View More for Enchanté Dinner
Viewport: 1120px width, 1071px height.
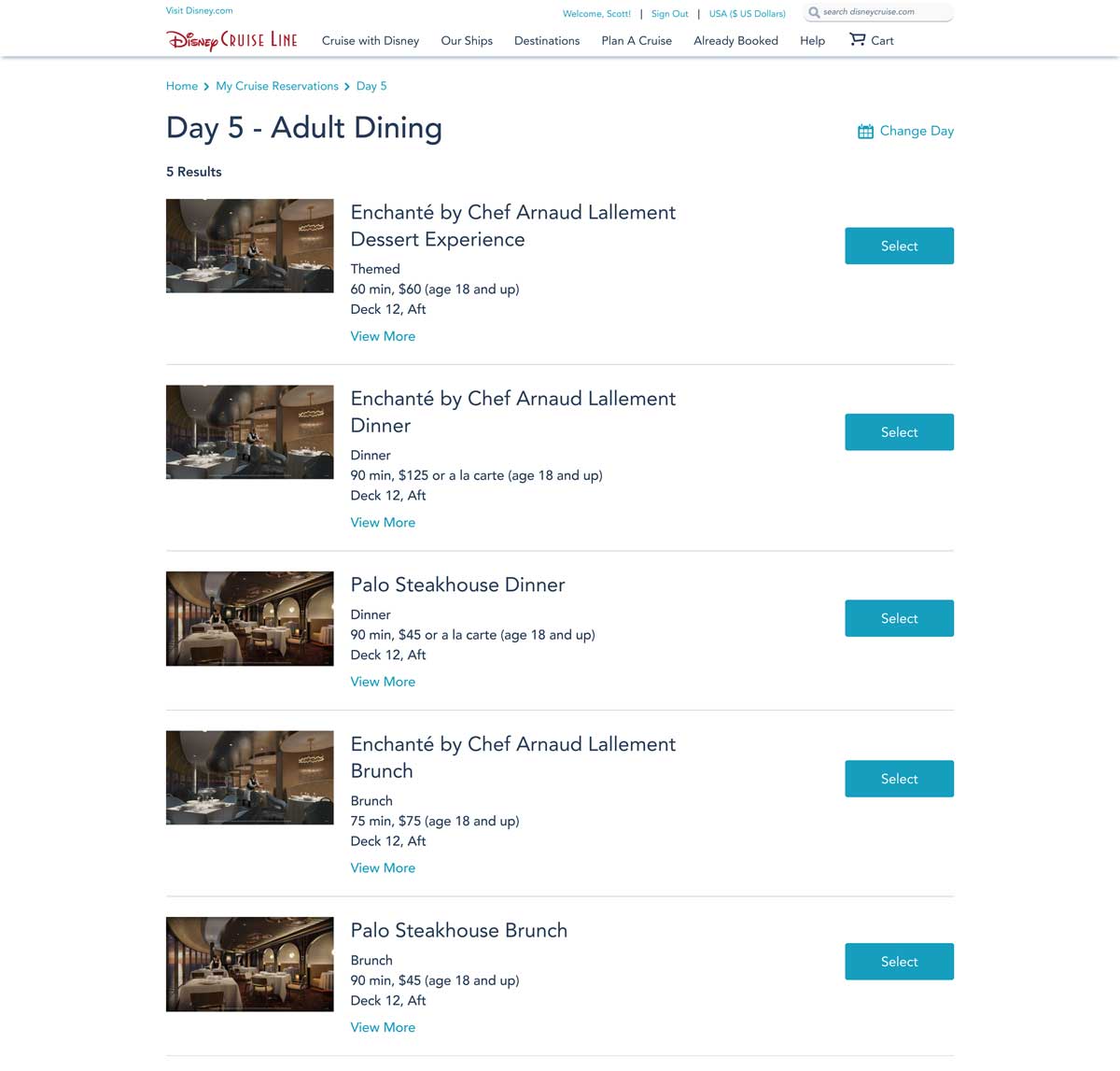tap(383, 523)
